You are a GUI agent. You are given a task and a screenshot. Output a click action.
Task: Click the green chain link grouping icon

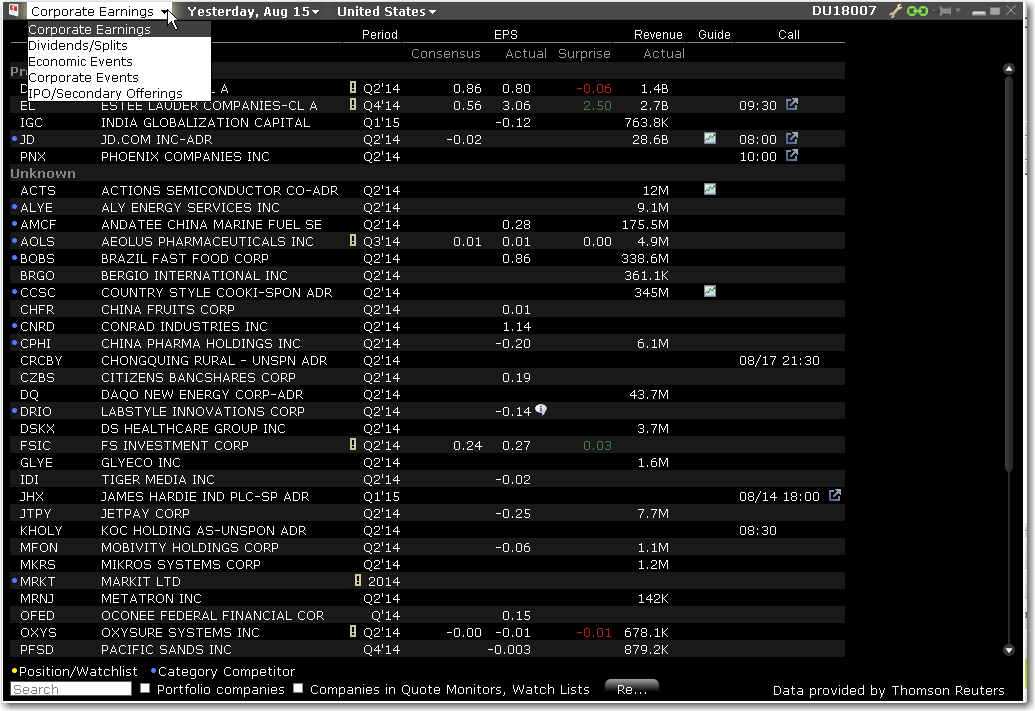point(918,11)
